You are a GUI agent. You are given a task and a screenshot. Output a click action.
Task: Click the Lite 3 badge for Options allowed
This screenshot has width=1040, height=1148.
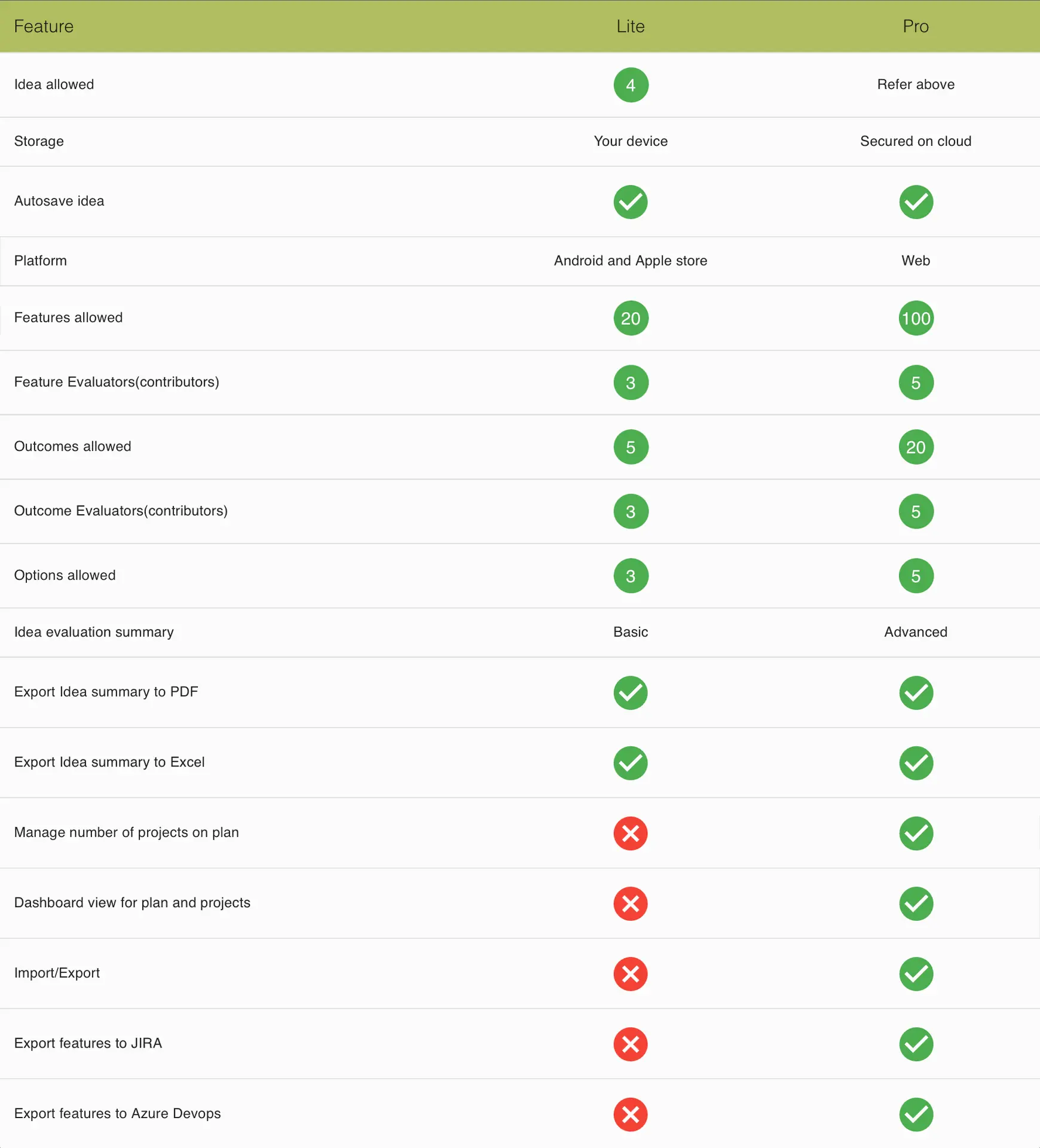[x=631, y=576]
